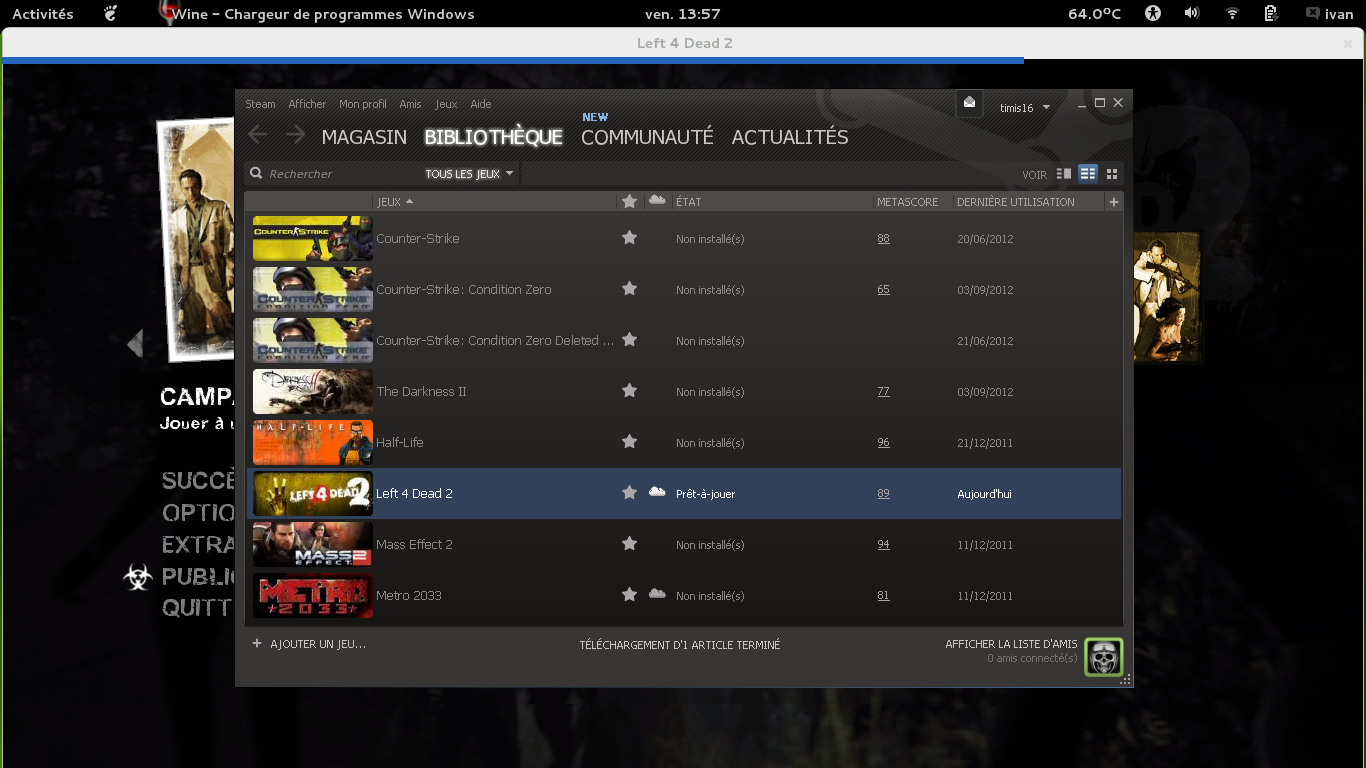The height and width of the screenshot is (768, 1366).
Task: Open the Afficher menu
Action: pos(307,104)
